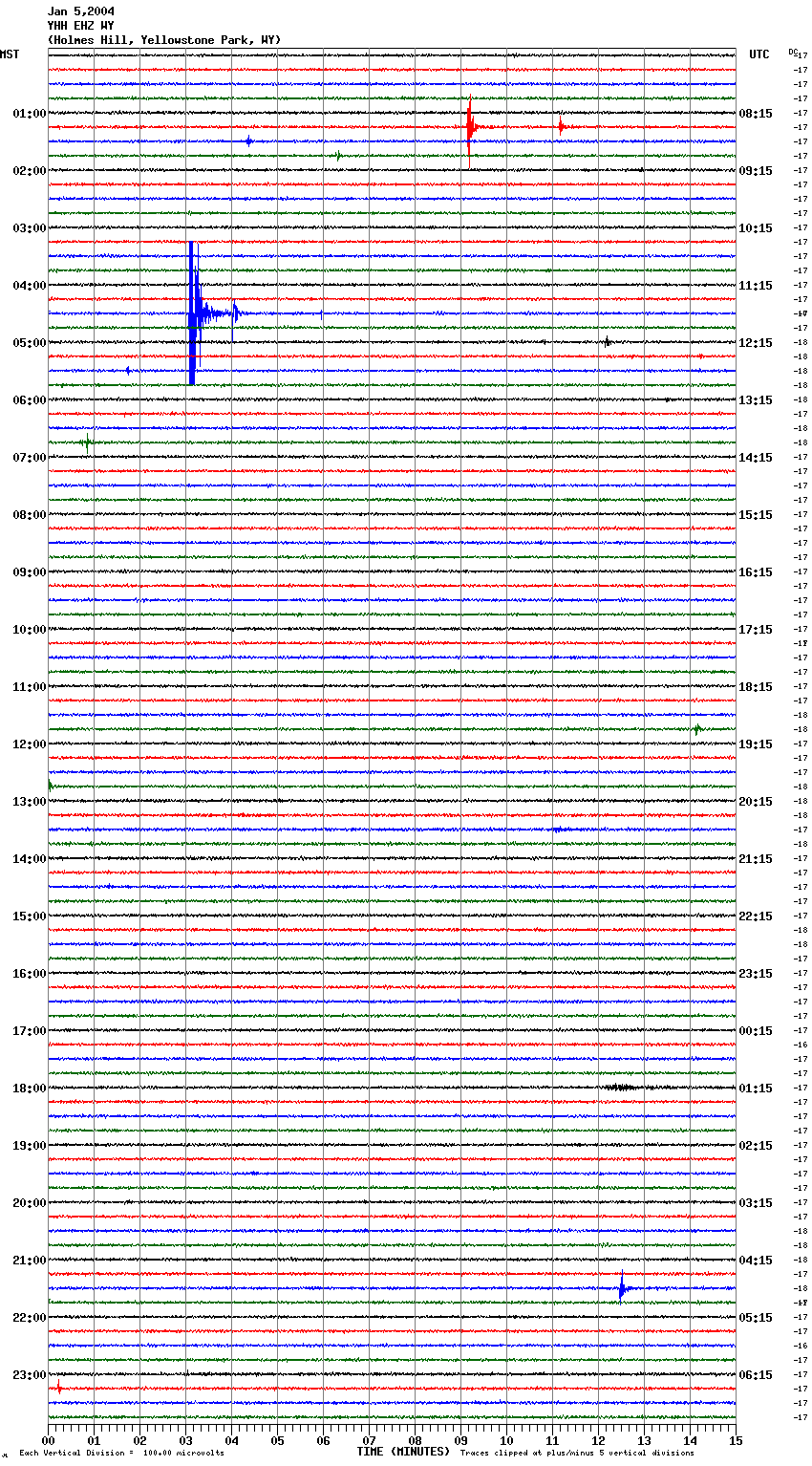
Task: Click minute tick label 08 on bottom axis
Action: (x=415, y=1440)
